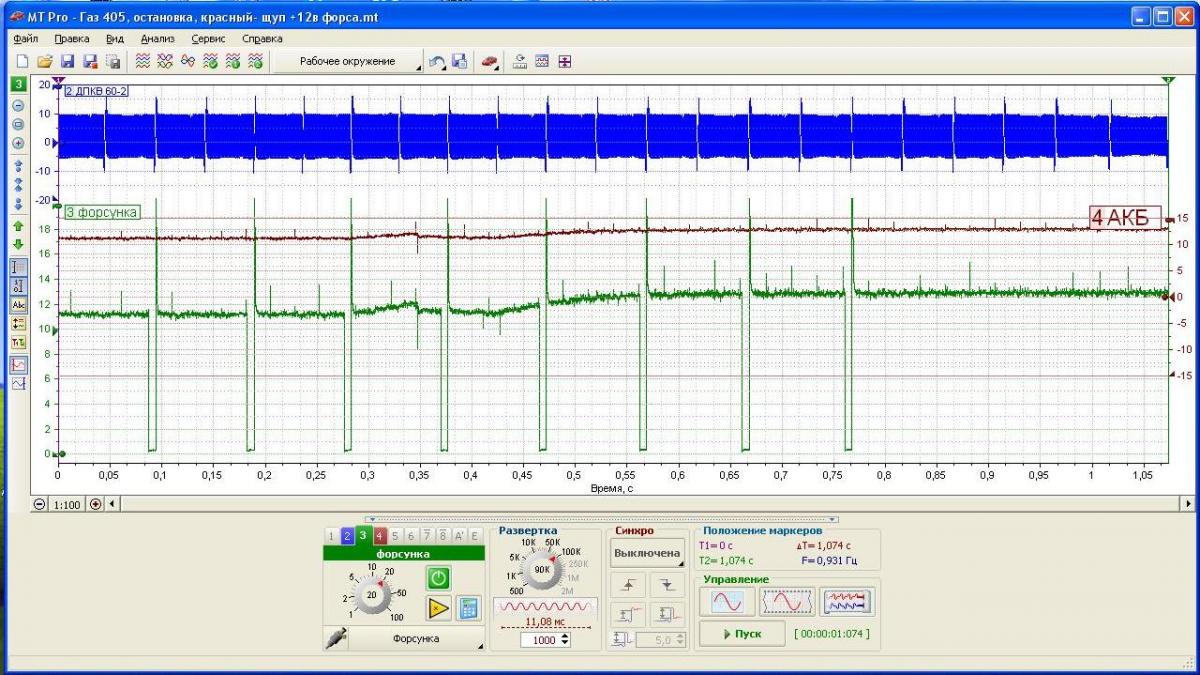Click the ruler measurement toolbar icon
The width and height of the screenshot is (1200, 675).
(520, 62)
